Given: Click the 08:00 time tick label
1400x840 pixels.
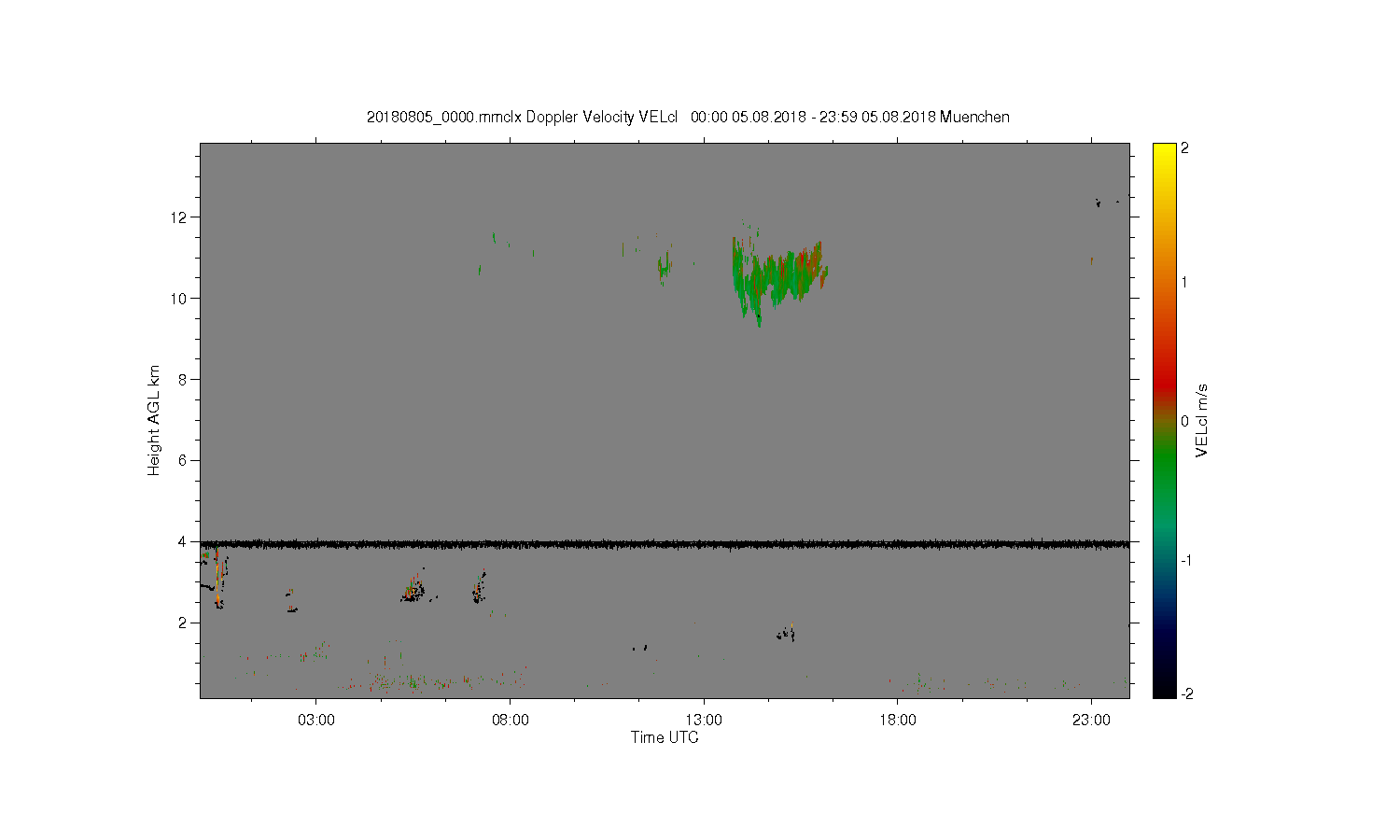Looking at the screenshot, I should 510,721.
